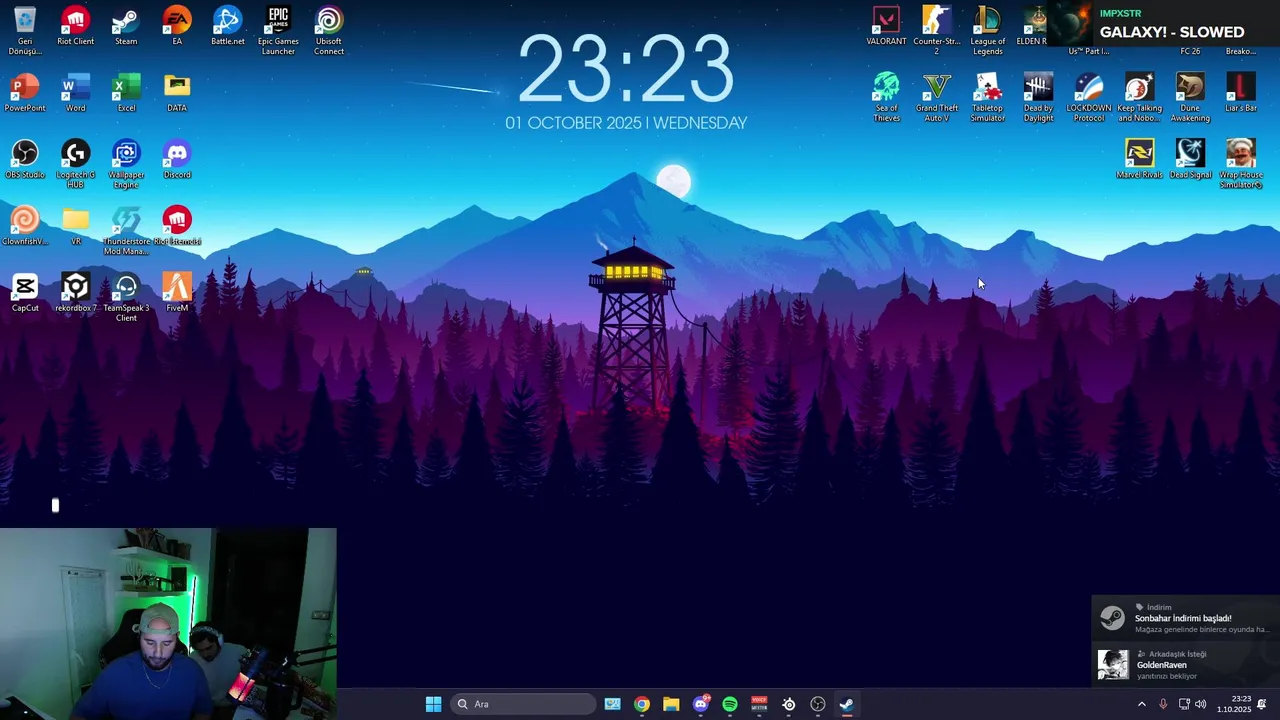Click the taskbar Ara search box
The image size is (1280, 720).
tap(521, 704)
